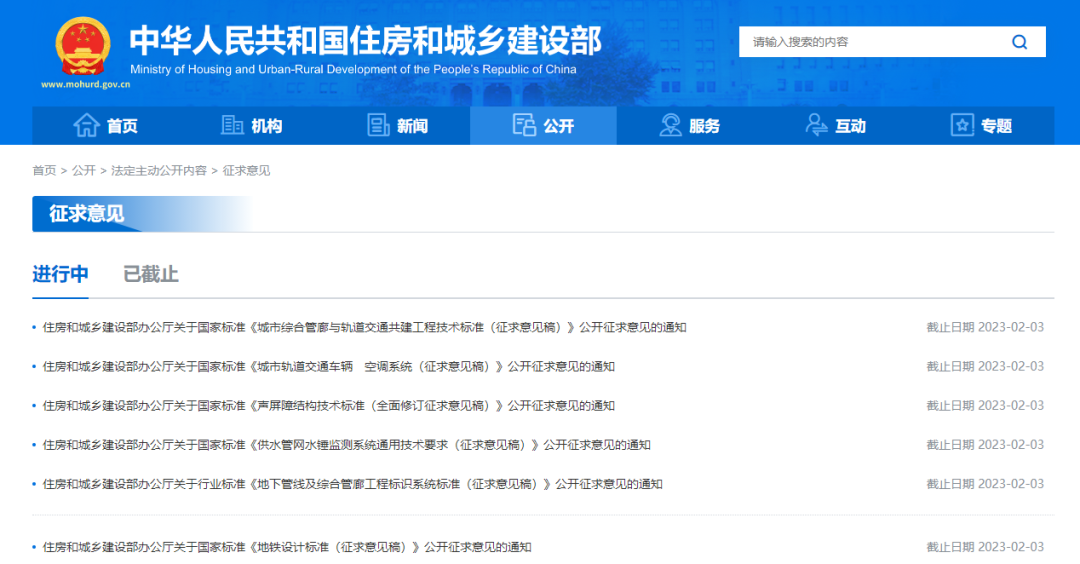This screenshot has width=1080, height=564.
Task: Click the star badge icon beside 专题
Action: click(962, 125)
